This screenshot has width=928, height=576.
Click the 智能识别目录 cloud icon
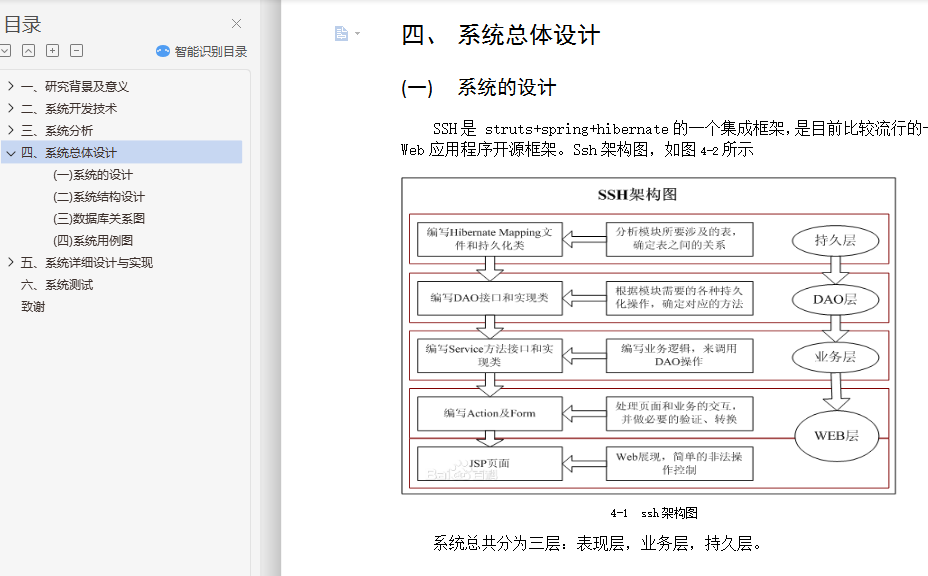(x=163, y=52)
